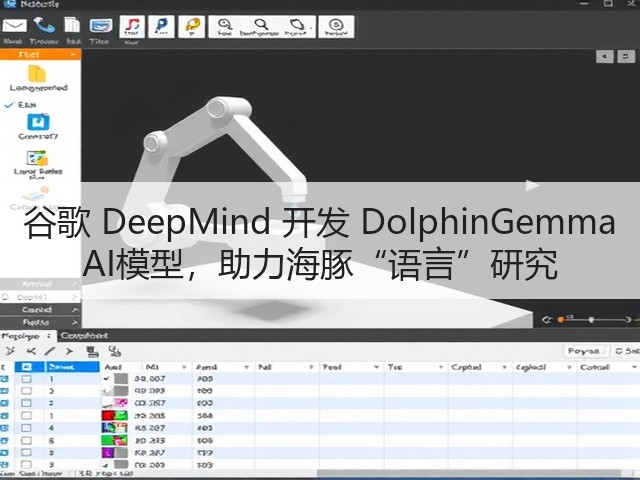Check the box in red-green thumbnail row
The image size is (640, 480).
coord(27,416)
